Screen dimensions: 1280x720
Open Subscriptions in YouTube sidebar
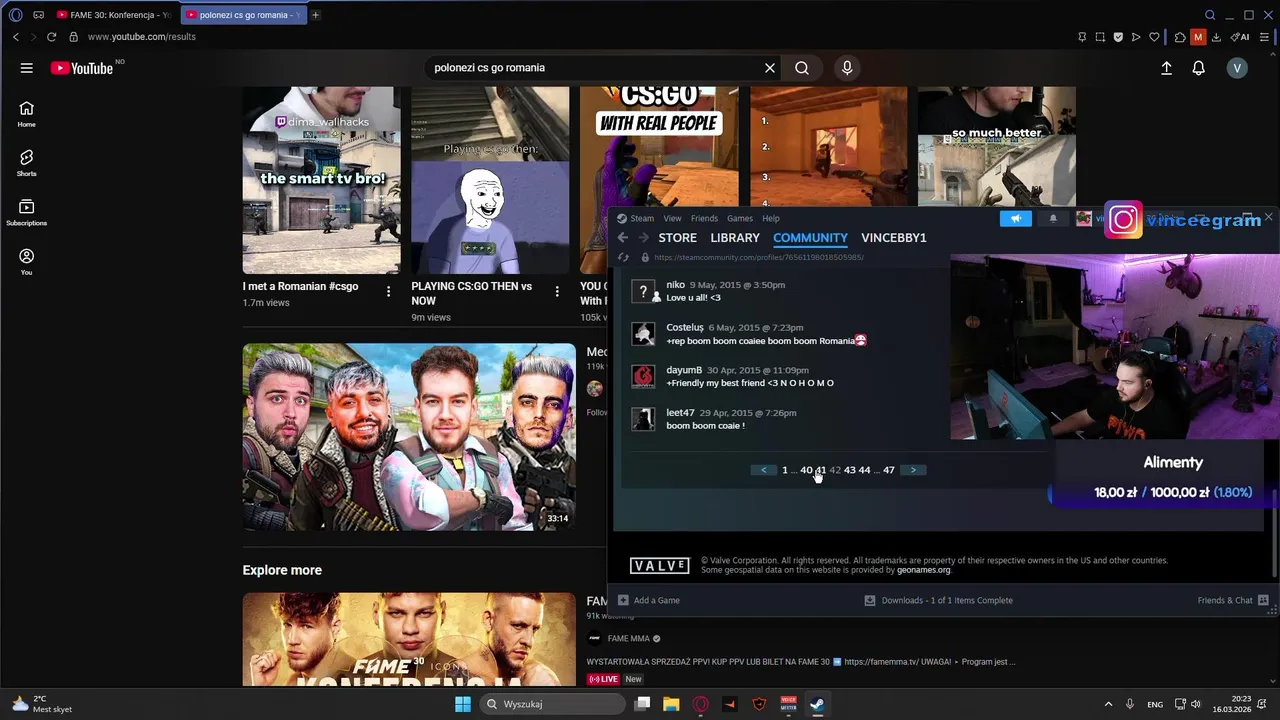tap(26, 212)
